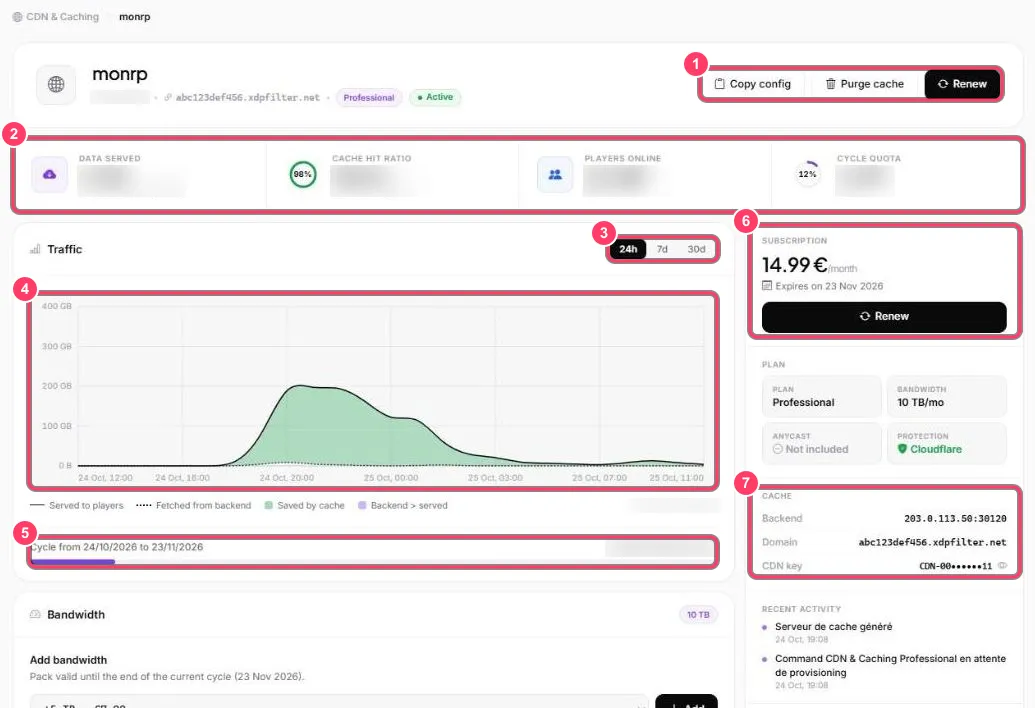The height and width of the screenshot is (708, 1035).
Task: Click the masked CDN key value
Action: [955, 566]
